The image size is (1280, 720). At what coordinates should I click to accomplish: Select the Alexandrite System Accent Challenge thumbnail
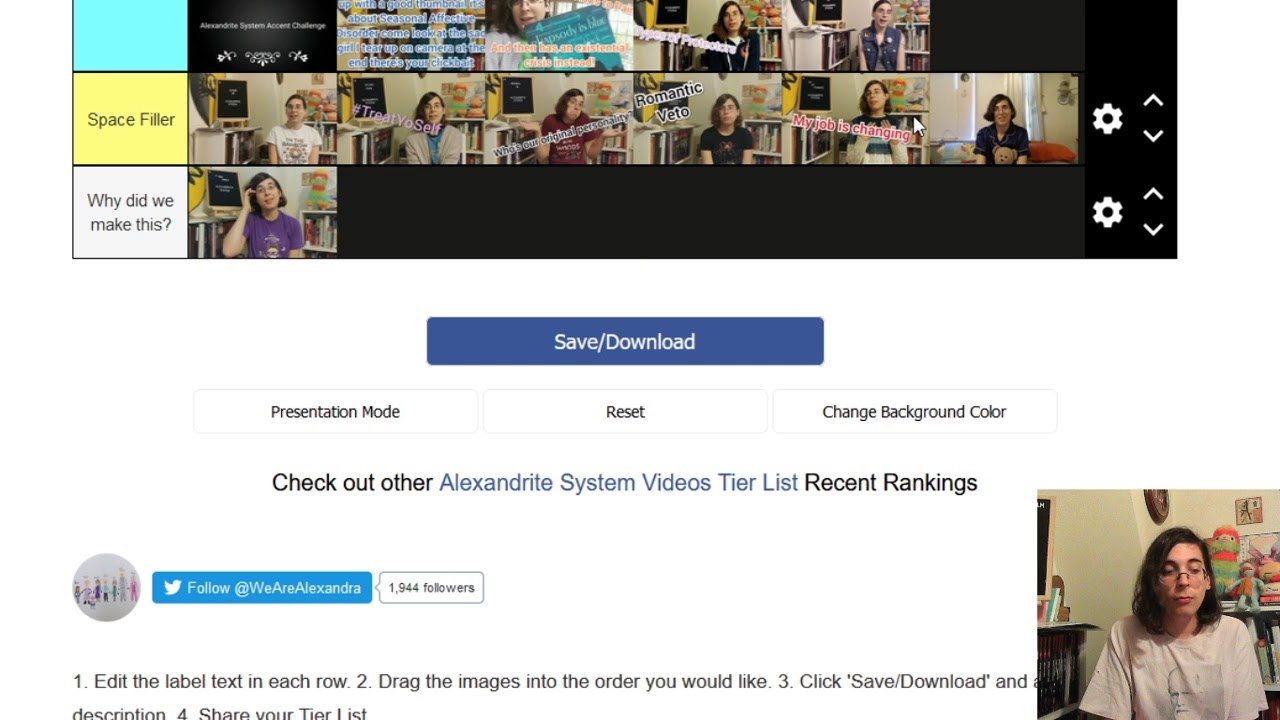pyautogui.click(x=262, y=35)
